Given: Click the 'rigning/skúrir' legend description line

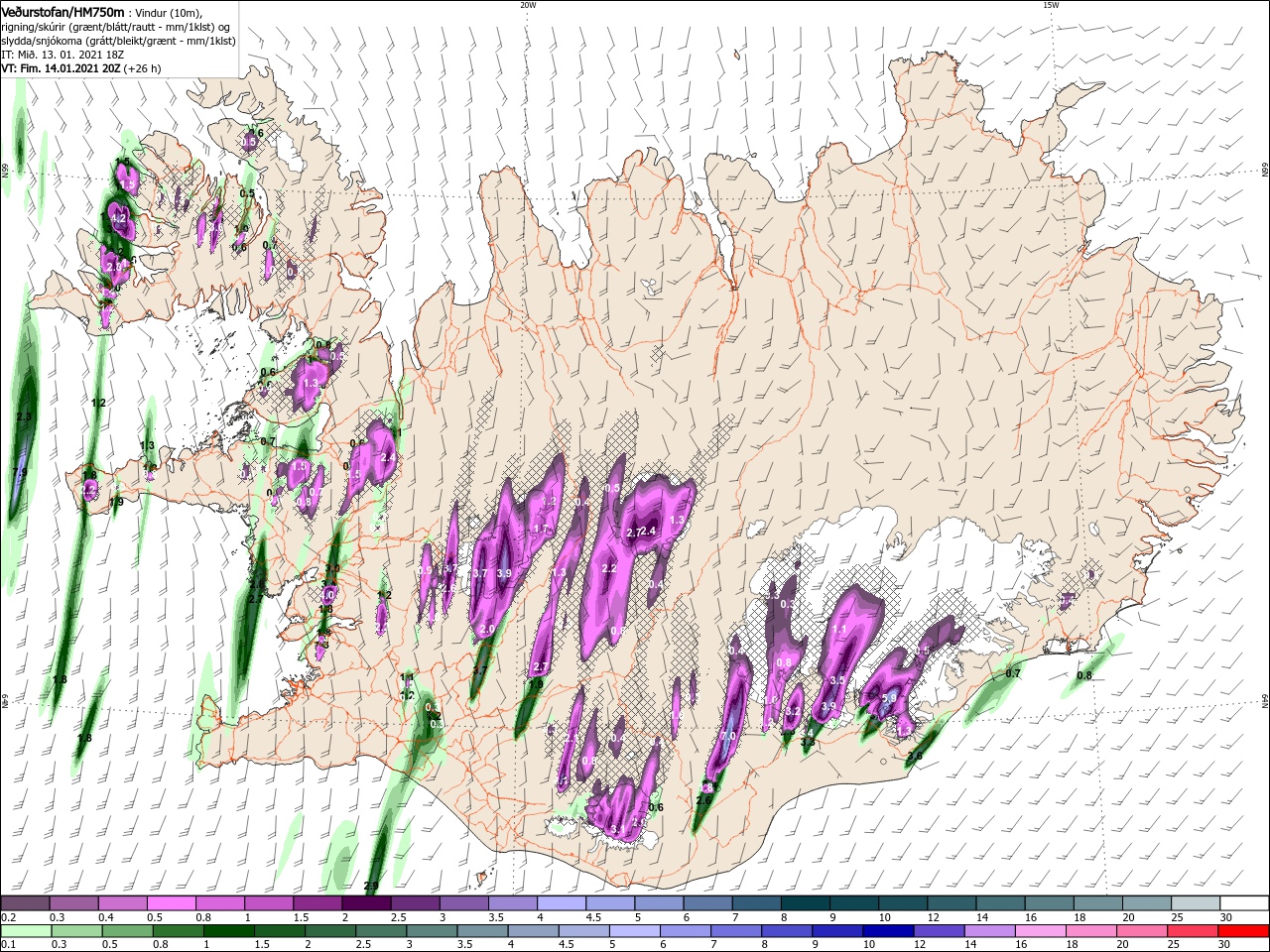Looking at the screenshot, I should (116, 26).
